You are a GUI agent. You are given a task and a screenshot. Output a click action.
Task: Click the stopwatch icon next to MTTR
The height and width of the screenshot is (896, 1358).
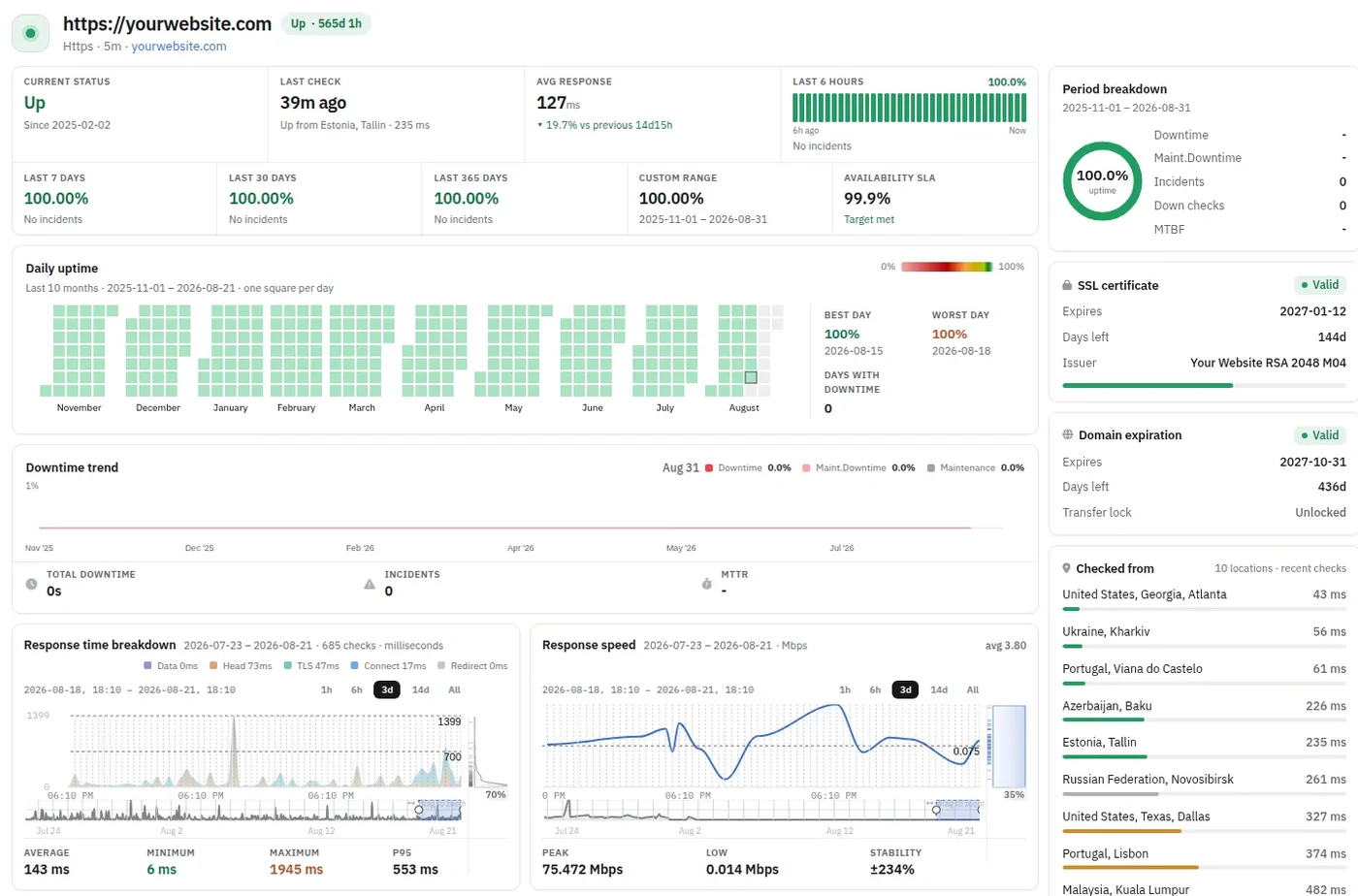coord(706,585)
